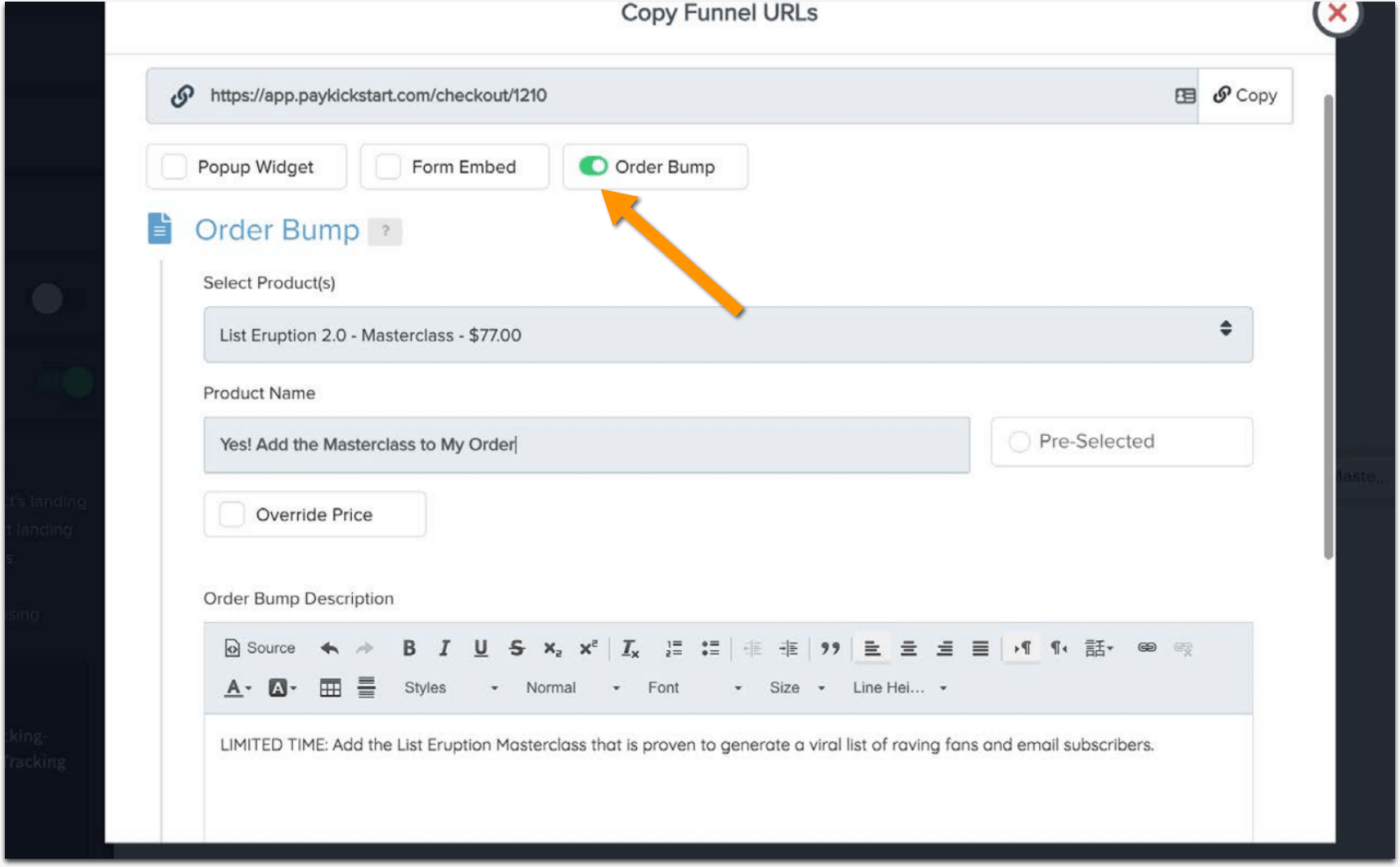This screenshot has width=1400, height=867.
Task: Insert a table
Action: point(330,688)
